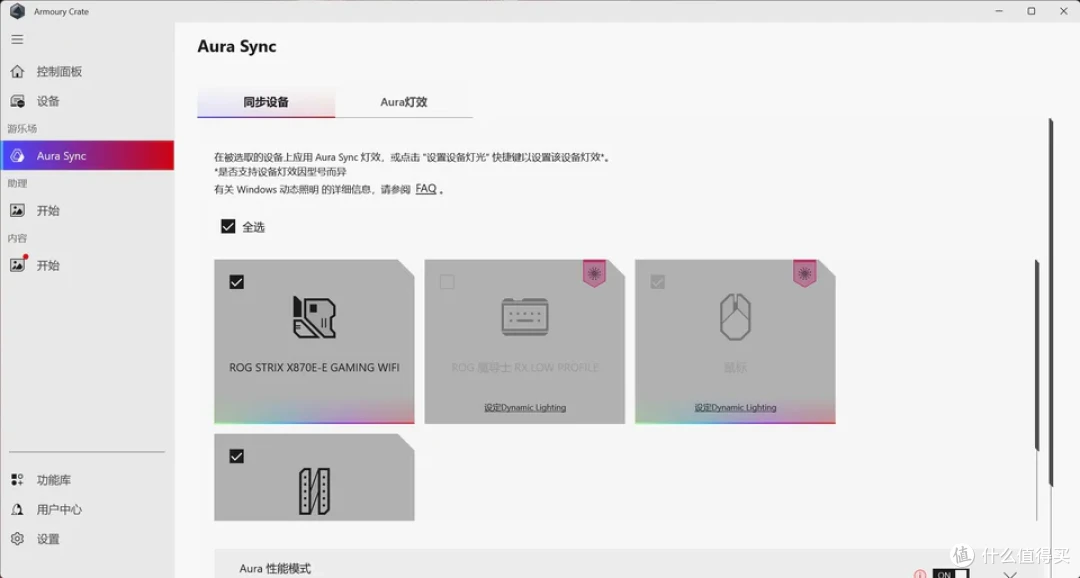The image size is (1080, 578).
Task: Select the Aura Sync sidebar icon
Action: pyautogui.click(x=17, y=156)
